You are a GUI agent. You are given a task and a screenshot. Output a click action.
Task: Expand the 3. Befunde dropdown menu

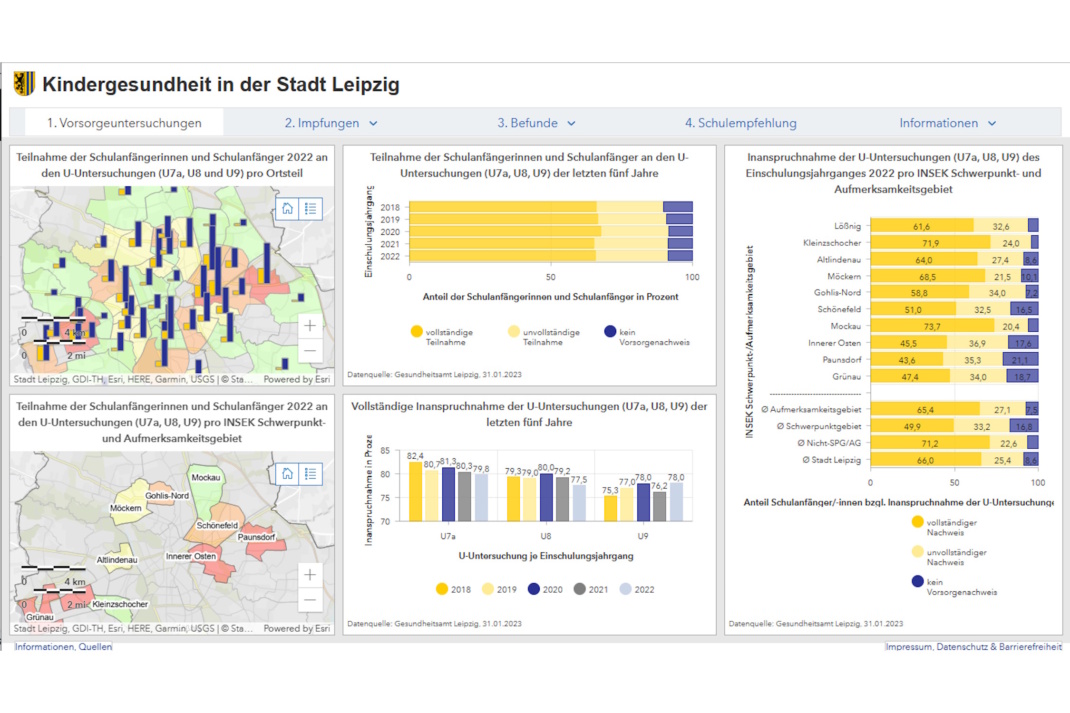(537, 123)
